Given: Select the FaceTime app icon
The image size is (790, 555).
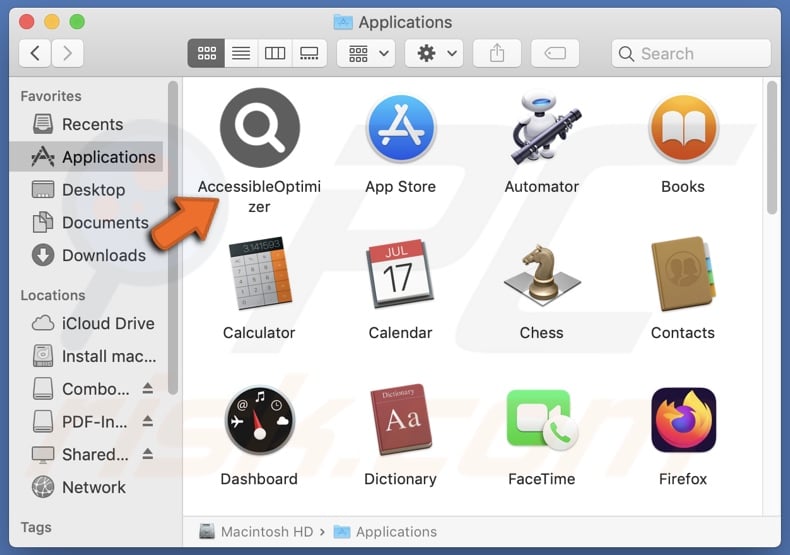Looking at the screenshot, I should (542, 420).
